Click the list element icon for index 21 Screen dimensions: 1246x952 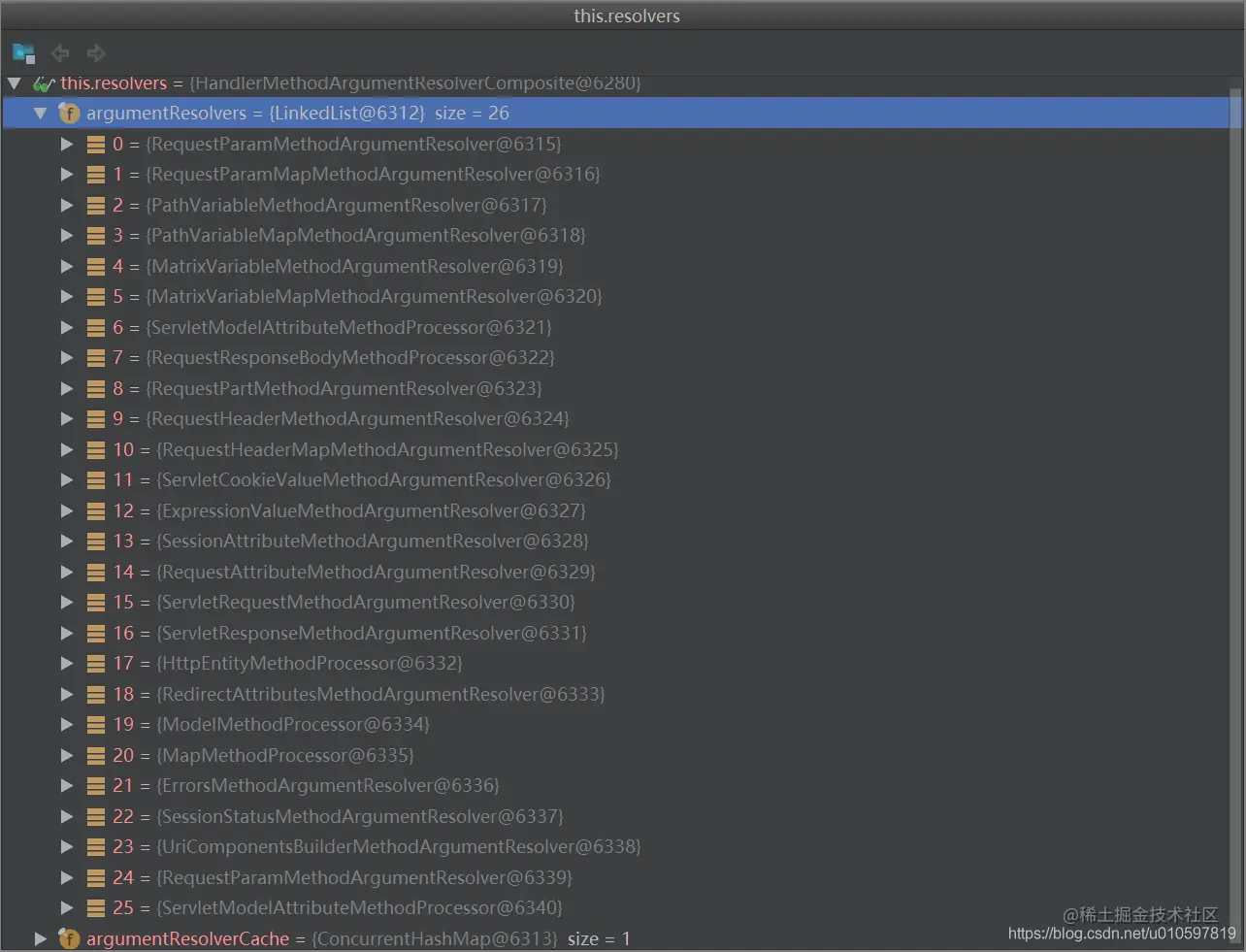pos(96,786)
